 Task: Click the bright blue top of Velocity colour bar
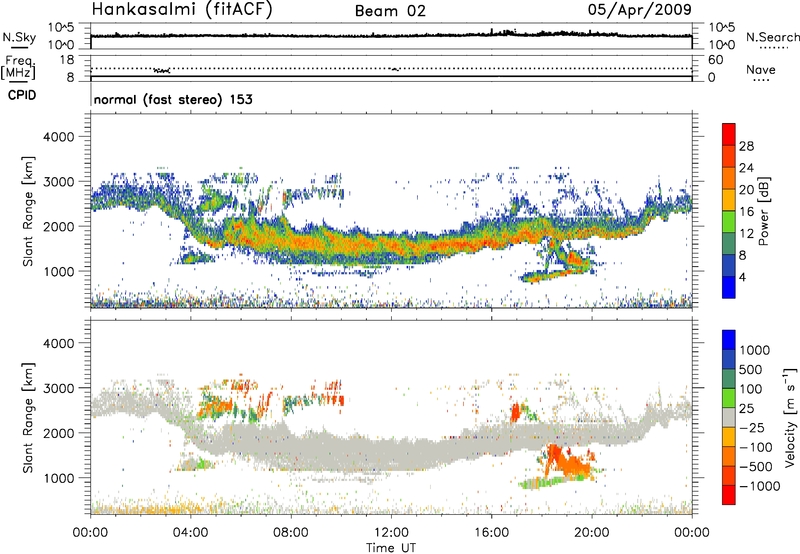pos(729,339)
